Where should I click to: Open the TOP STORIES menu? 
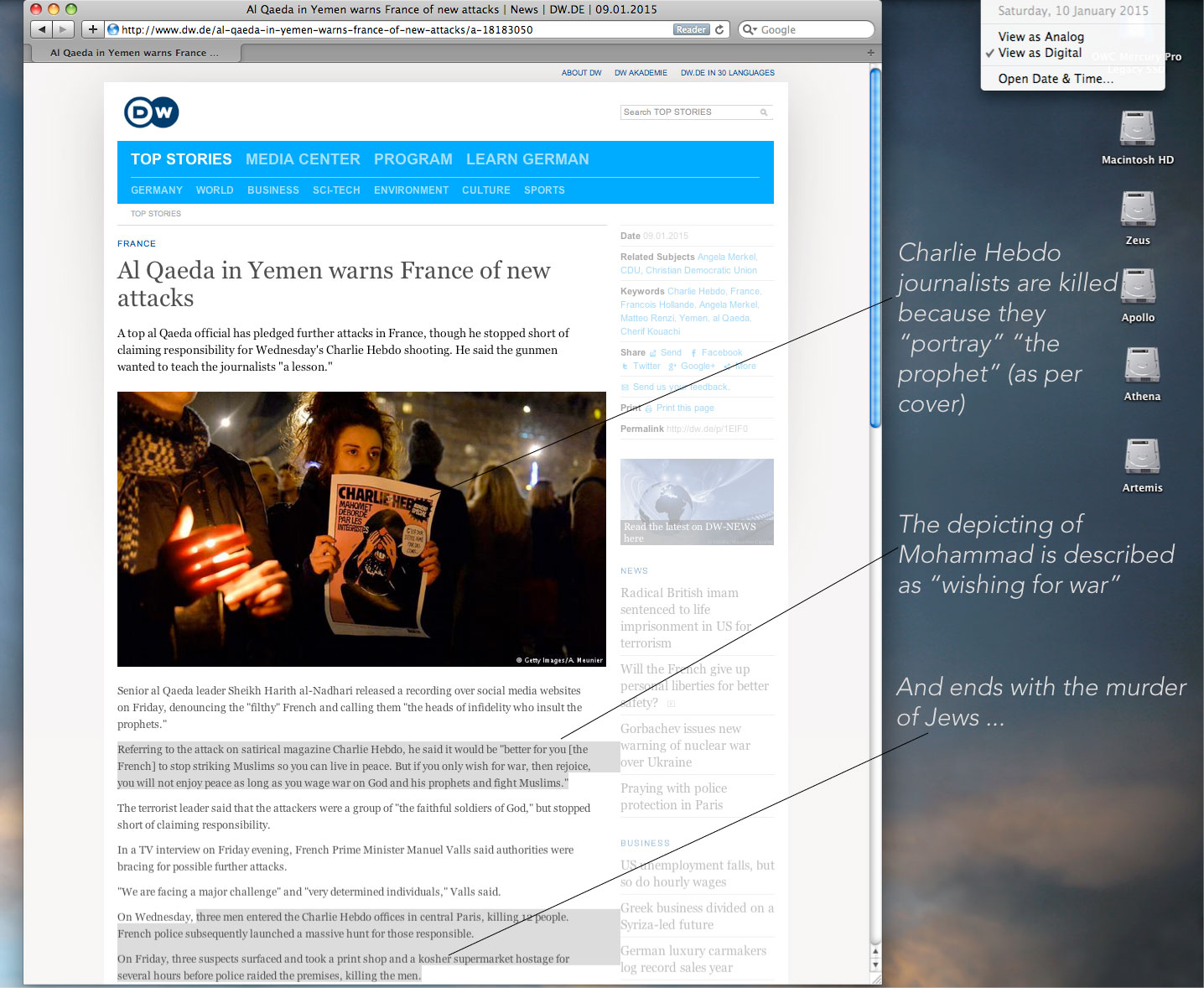click(181, 159)
